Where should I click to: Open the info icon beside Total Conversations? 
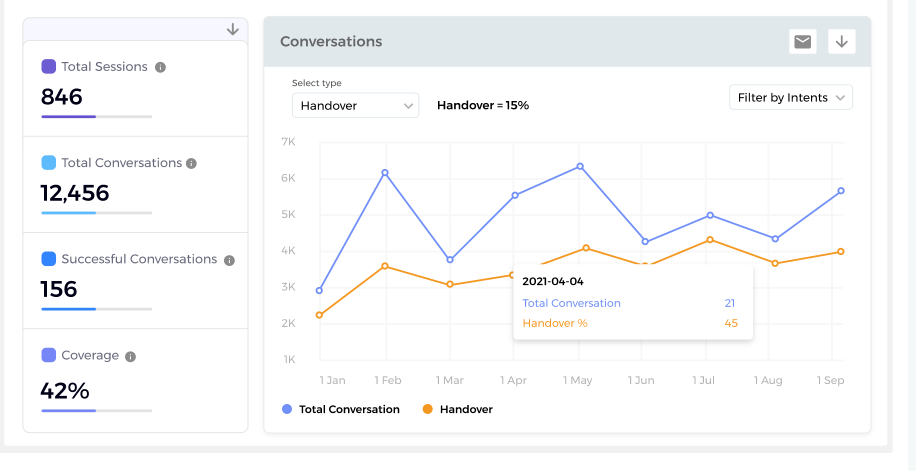click(191, 163)
